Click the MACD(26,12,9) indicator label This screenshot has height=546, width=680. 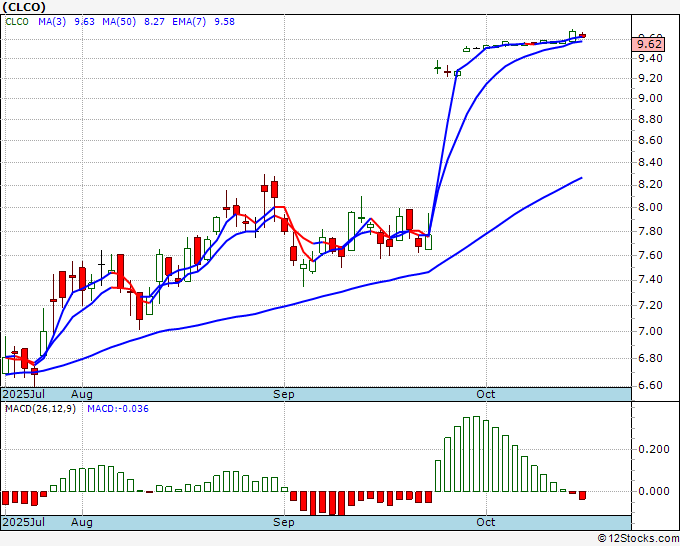(x=40, y=409)
